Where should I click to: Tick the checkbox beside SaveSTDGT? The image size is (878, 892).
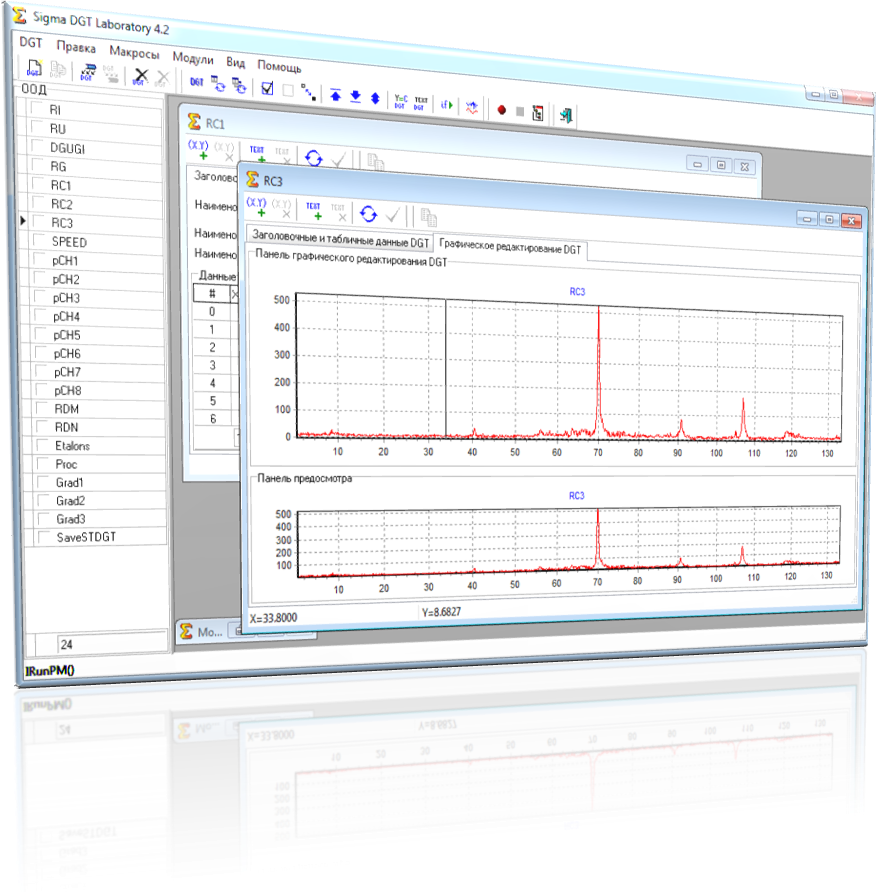pyautogui.click(x=44, y=536)
